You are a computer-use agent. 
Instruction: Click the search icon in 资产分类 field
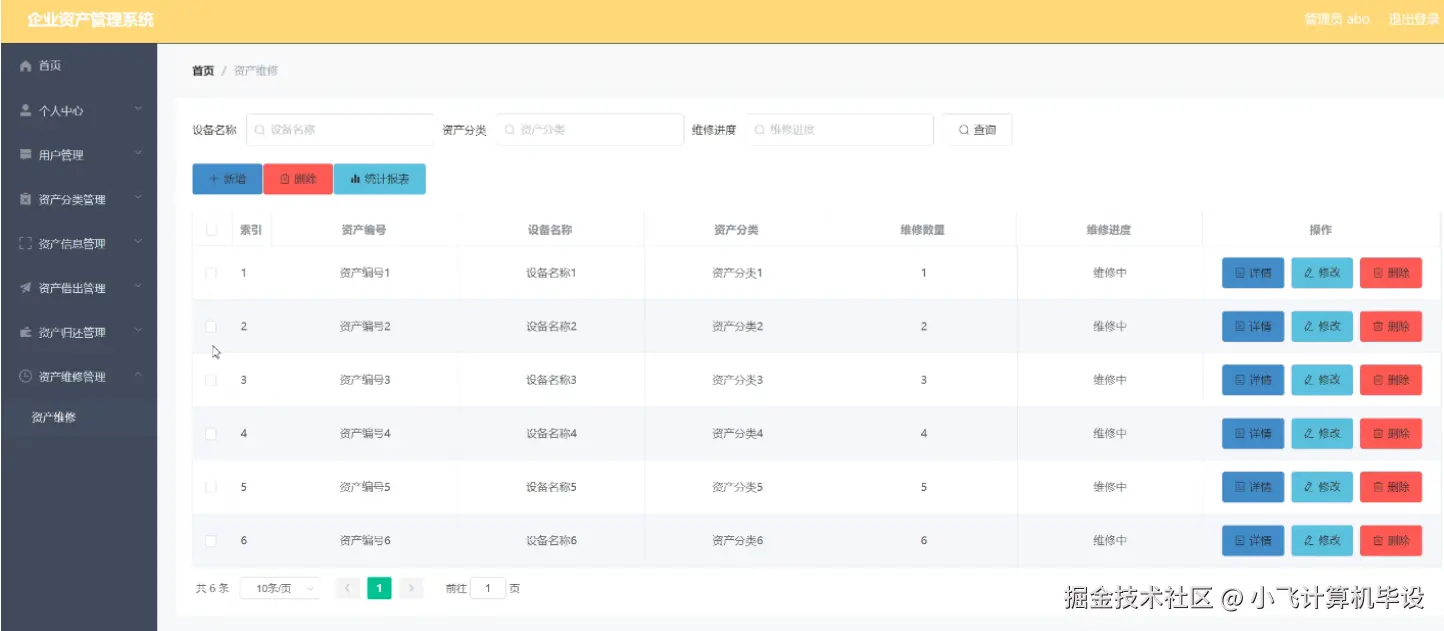(510, 130)
